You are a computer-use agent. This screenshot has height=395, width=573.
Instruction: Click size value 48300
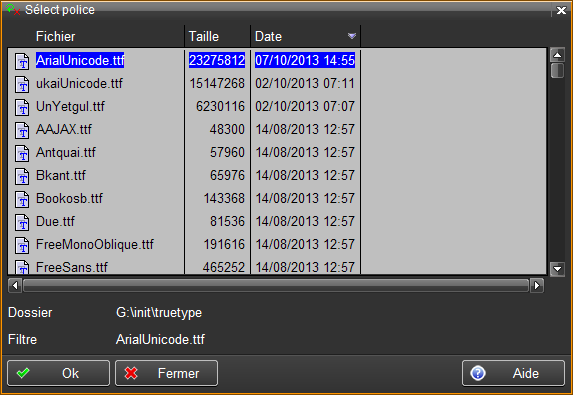pos(227,129)
